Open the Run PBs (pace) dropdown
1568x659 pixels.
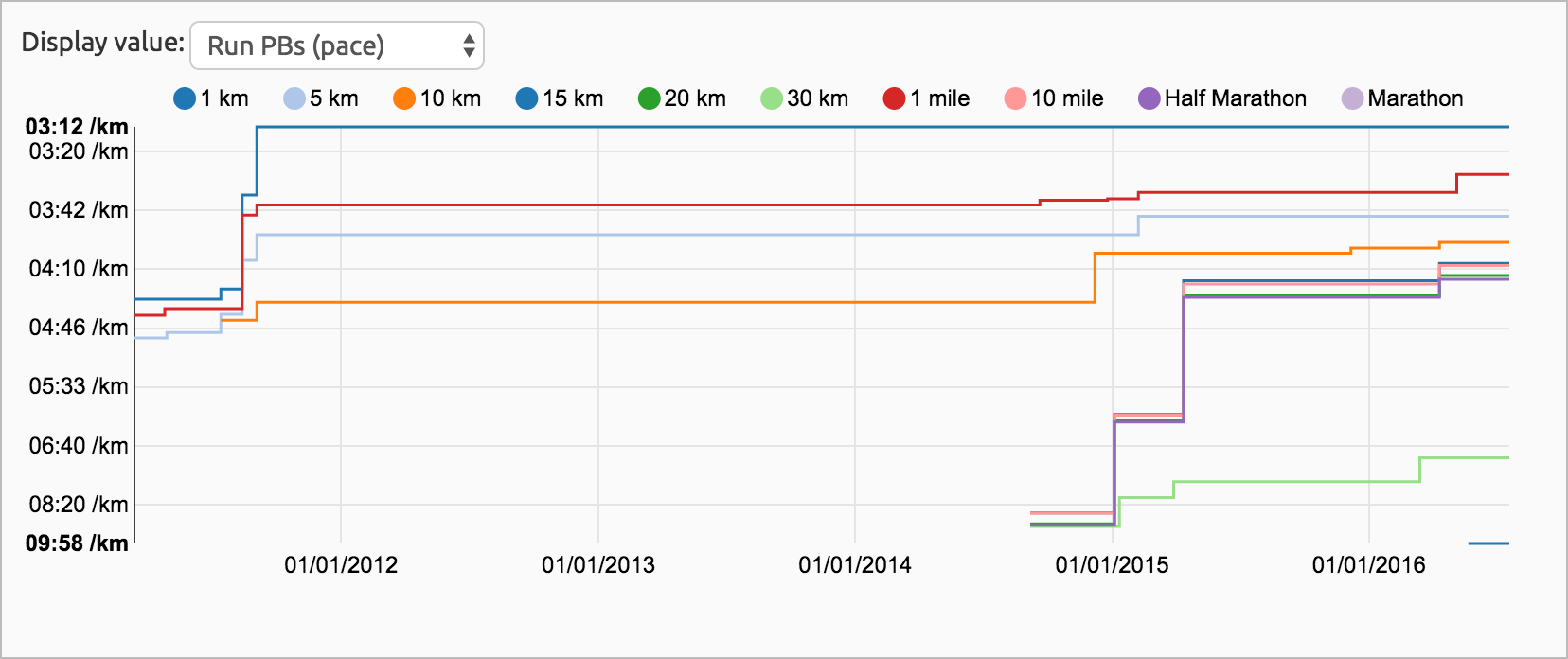pos(336,45)
